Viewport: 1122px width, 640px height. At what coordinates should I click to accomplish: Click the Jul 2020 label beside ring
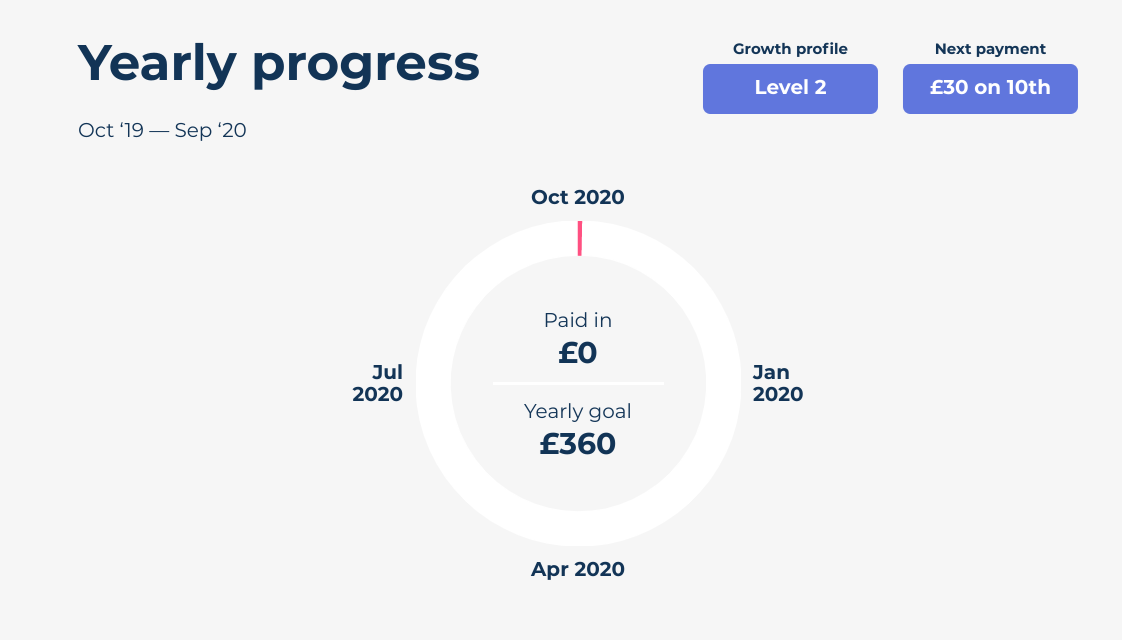pos(377,383)
